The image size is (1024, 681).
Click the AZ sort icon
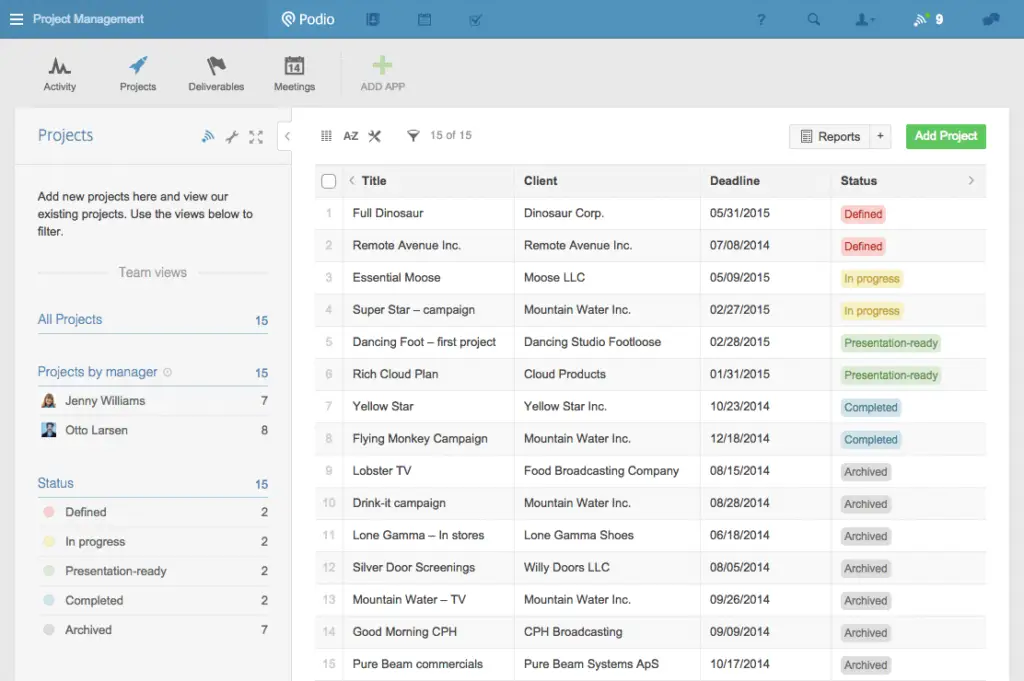351,136
